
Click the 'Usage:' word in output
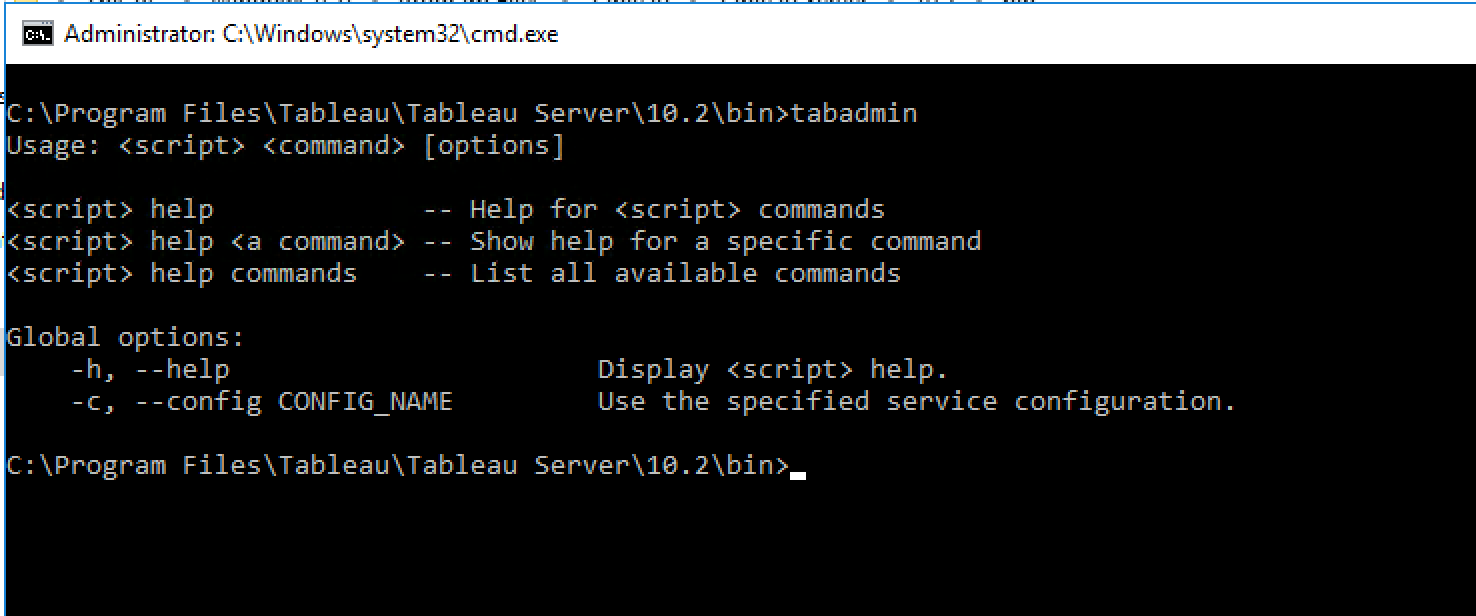pos(54,146)
